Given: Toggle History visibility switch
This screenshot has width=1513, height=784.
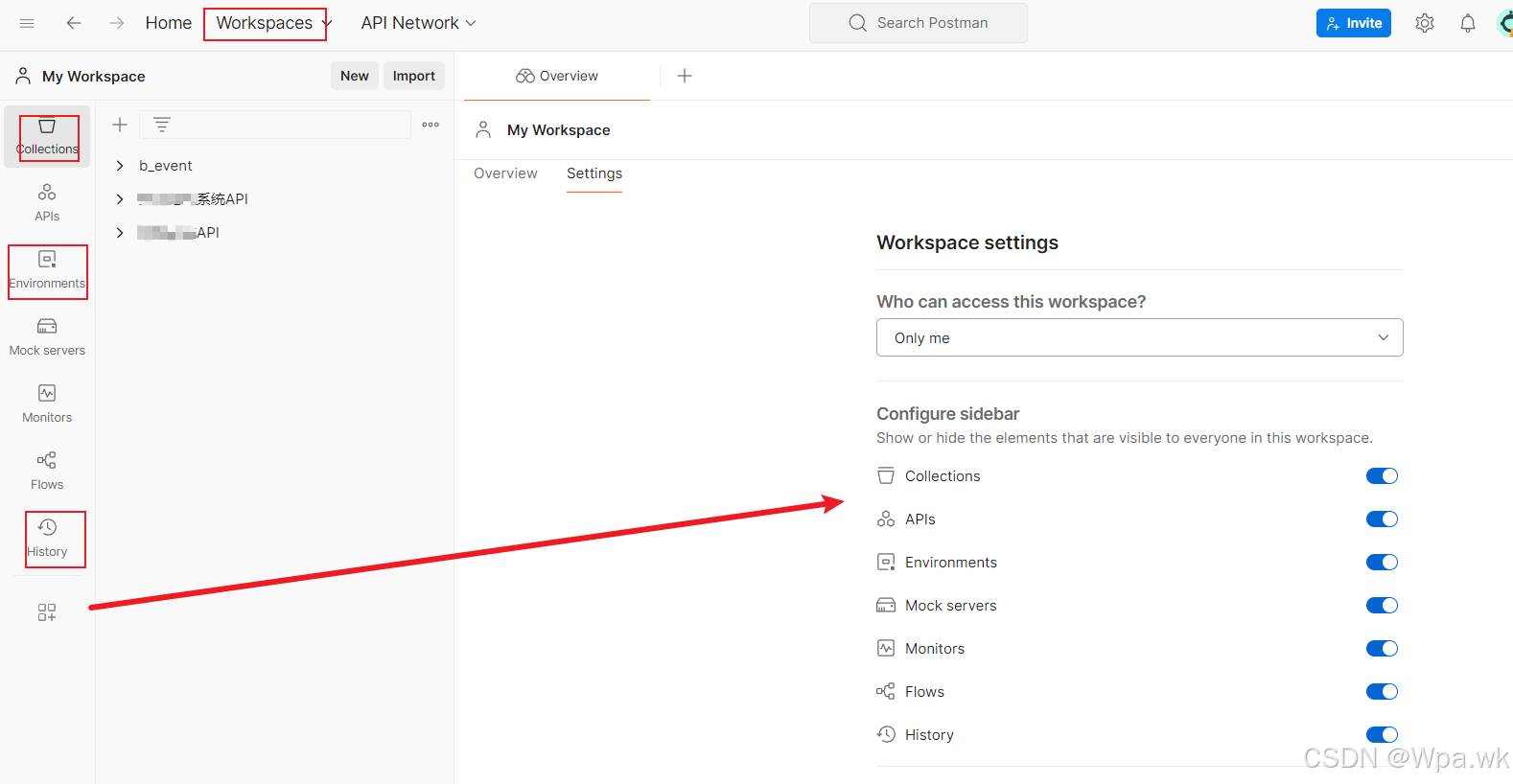Looking at the screenshot, I should click(1382, 734).
